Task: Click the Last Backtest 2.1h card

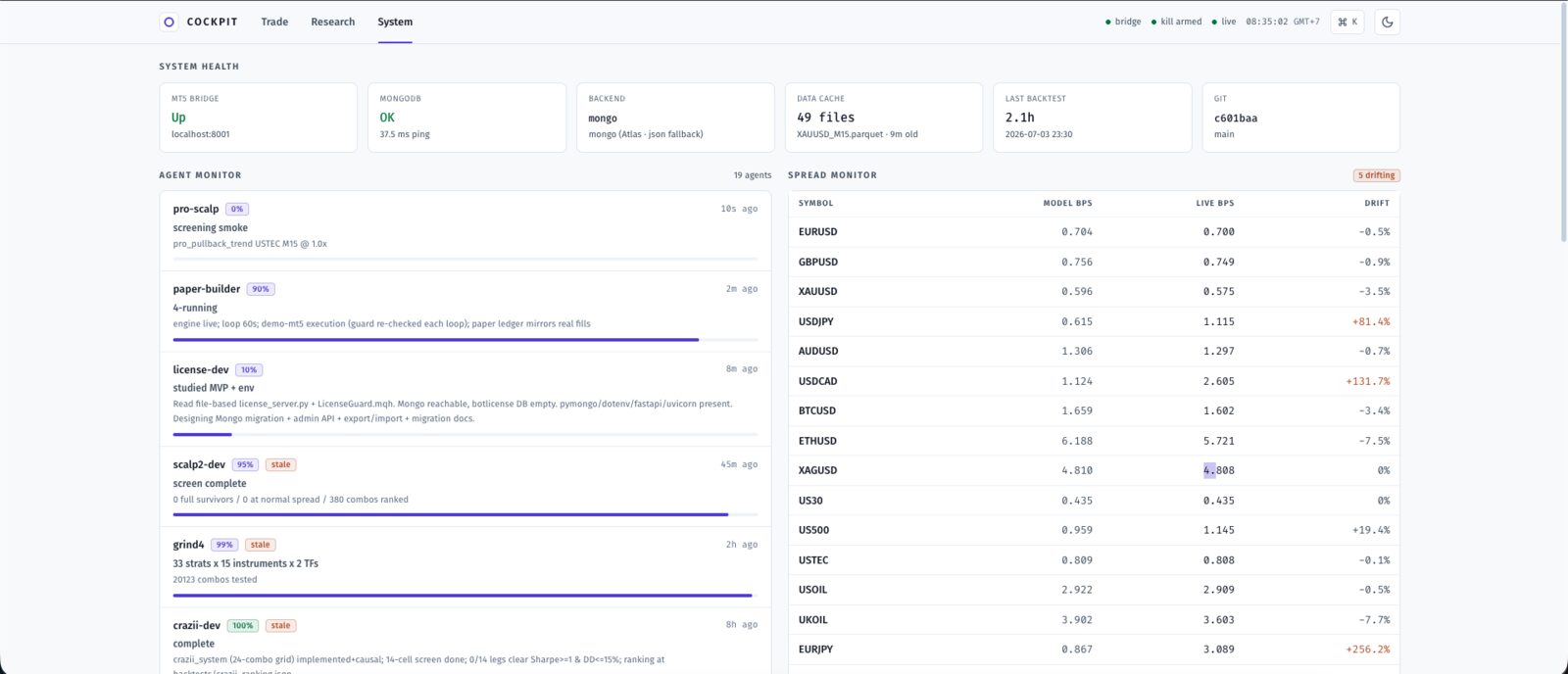Action: click(x=1092, y=118)
